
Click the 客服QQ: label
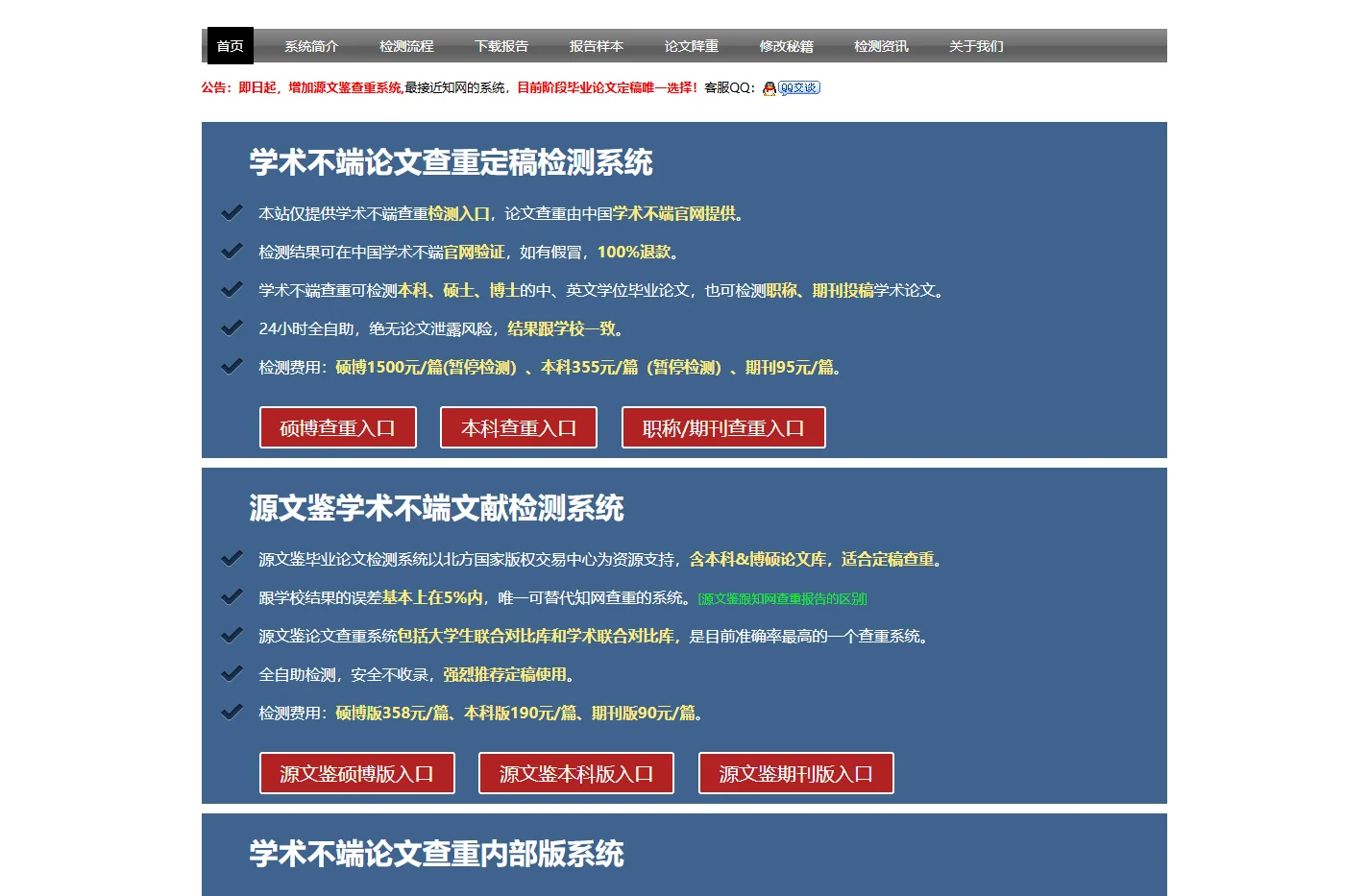click(x=730, y=87)
